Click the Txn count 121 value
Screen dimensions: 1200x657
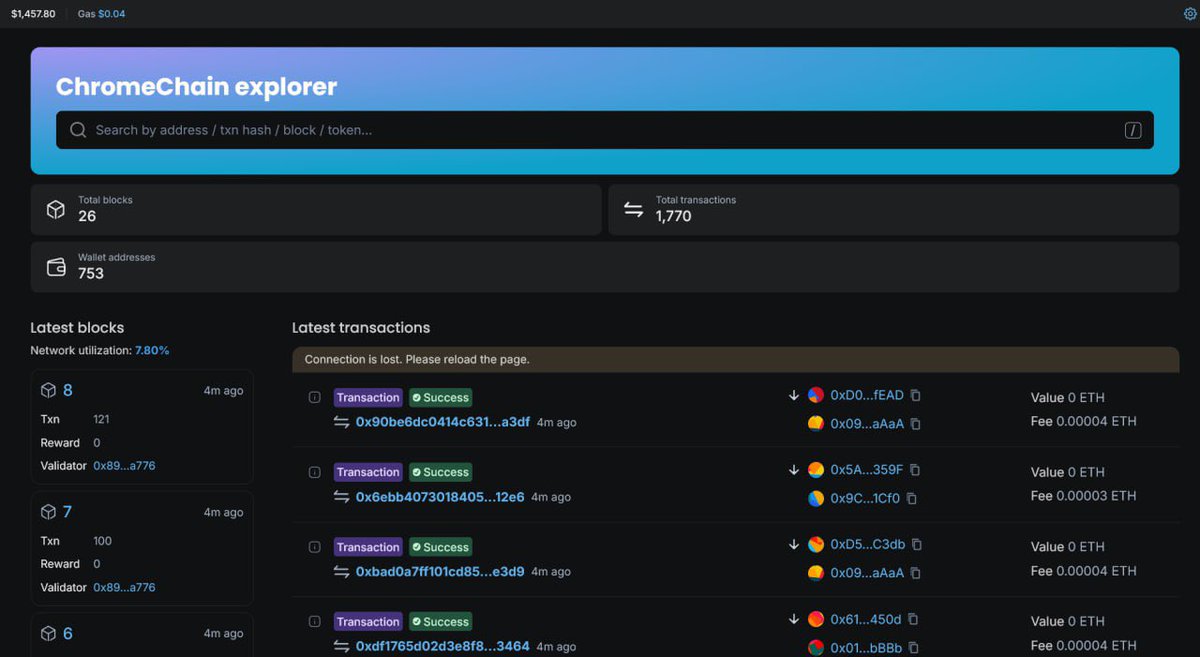(102, 419)
